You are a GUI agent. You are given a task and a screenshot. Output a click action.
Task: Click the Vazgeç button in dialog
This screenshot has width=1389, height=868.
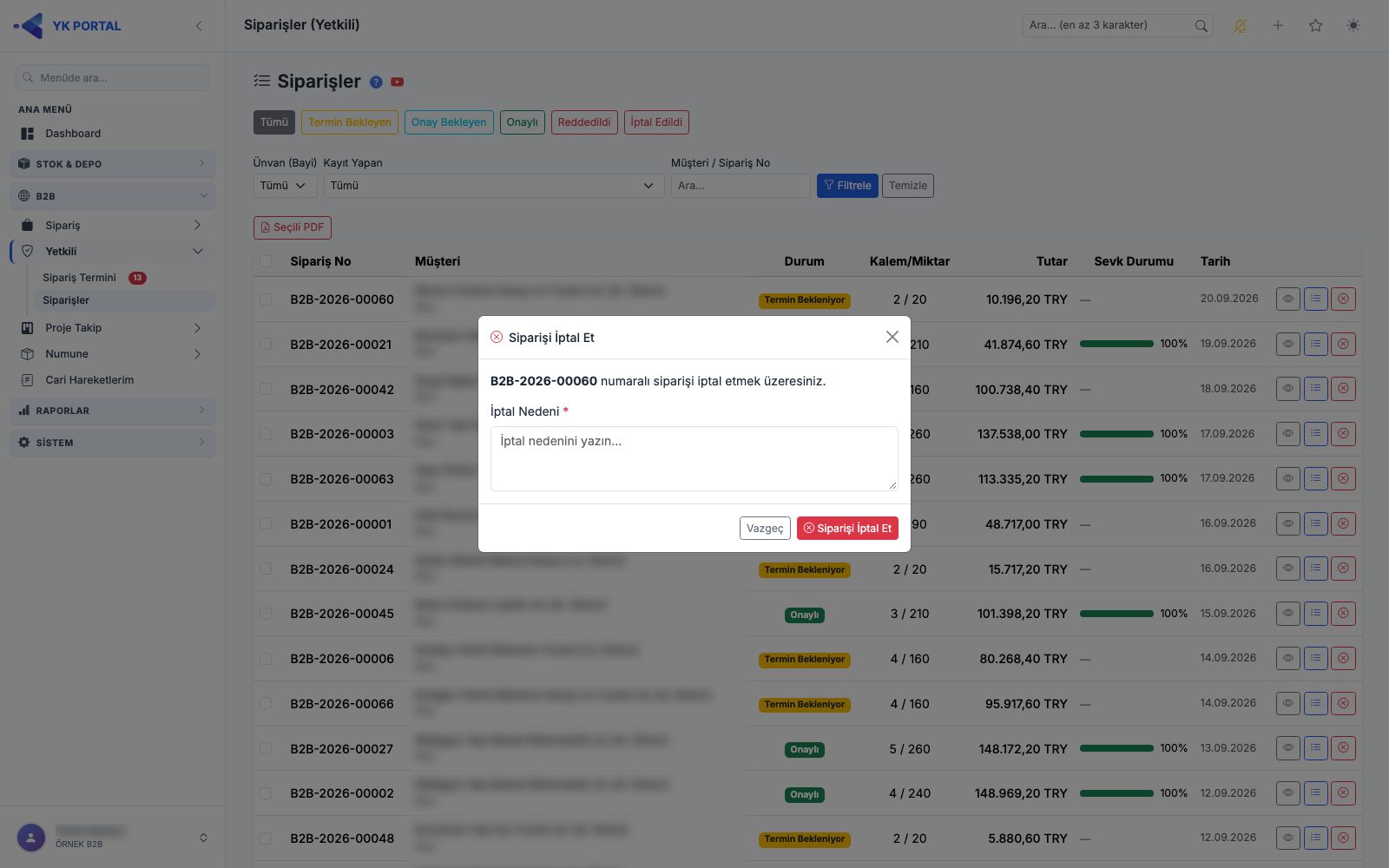pos(765,528)
